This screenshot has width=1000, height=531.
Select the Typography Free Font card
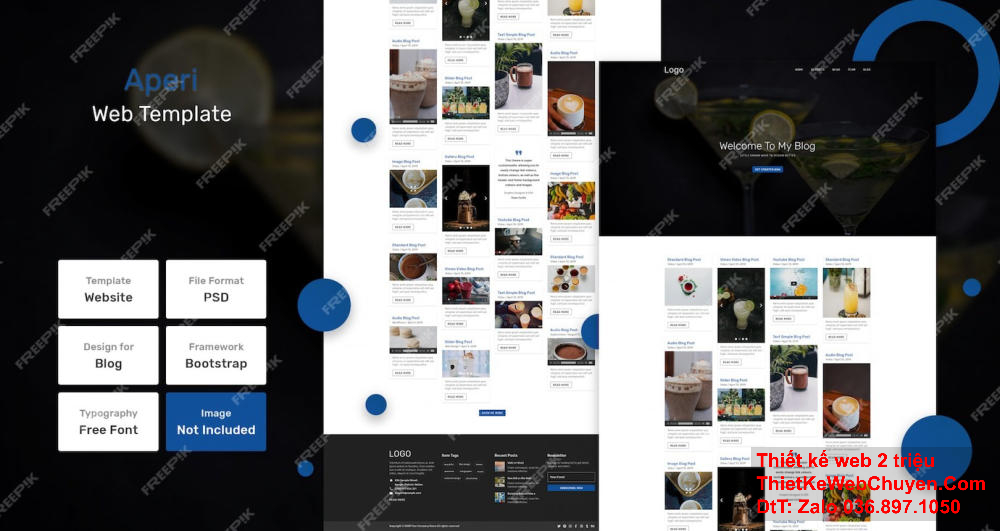108,421
